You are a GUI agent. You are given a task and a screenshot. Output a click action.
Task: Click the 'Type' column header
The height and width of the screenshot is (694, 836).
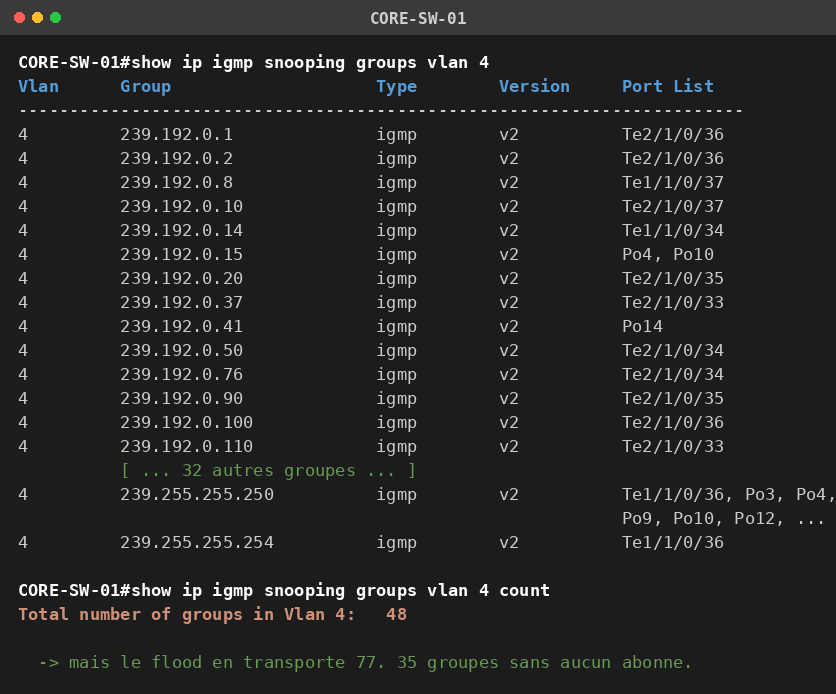point(397,86)
